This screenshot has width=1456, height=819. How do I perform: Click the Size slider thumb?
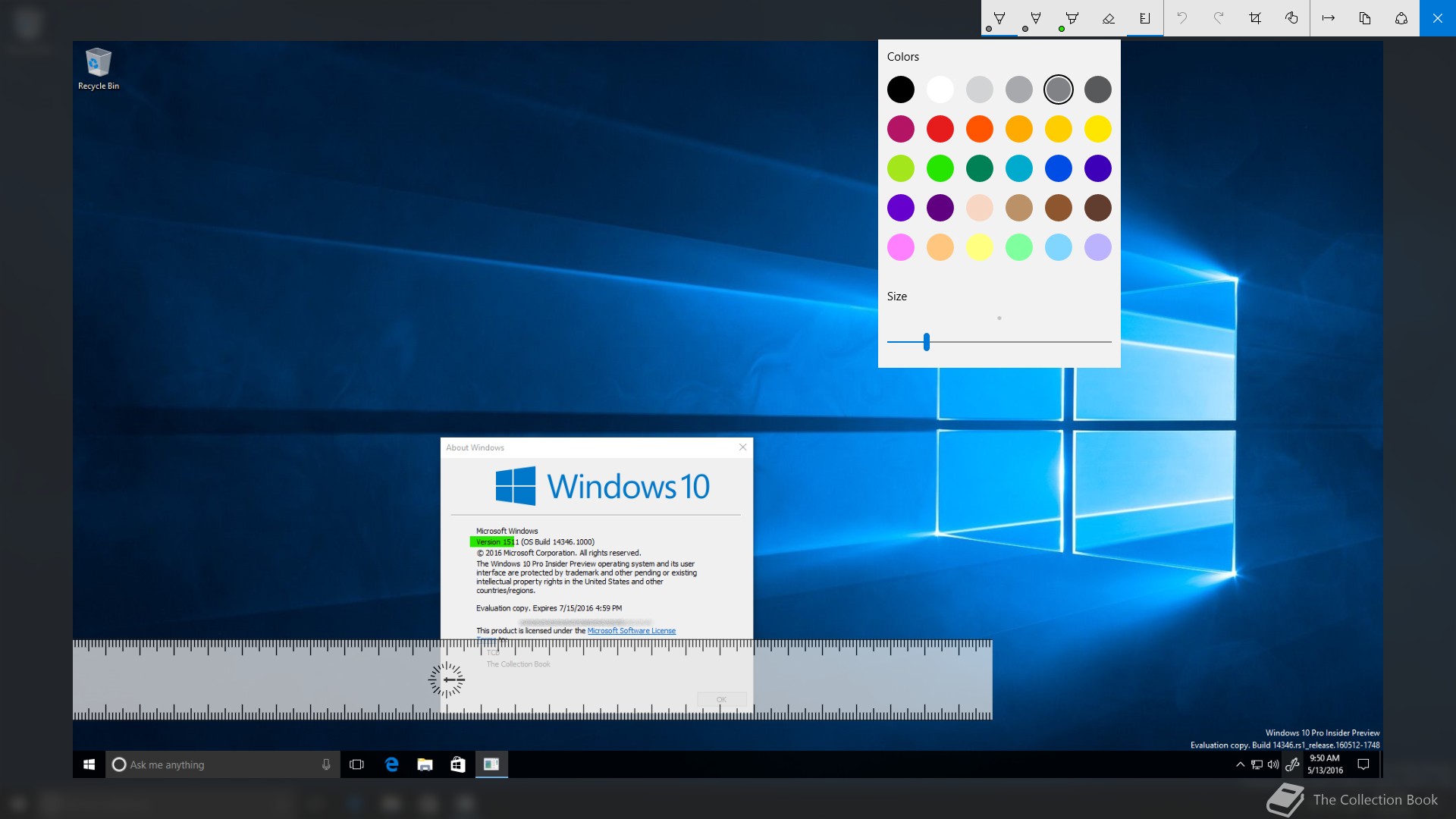pos(927,342)
